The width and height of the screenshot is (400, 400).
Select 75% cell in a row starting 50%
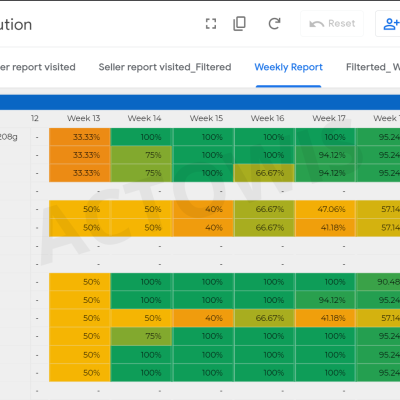pyautogui.click(x=141, y=336)
